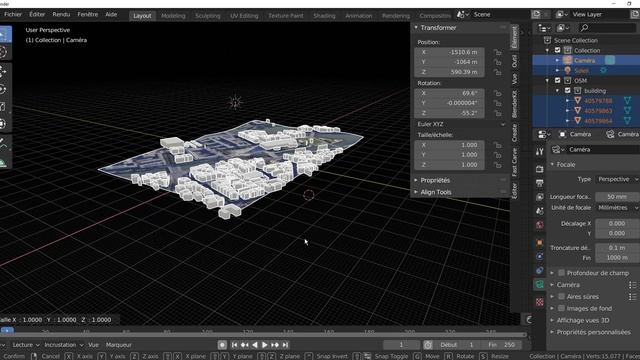Switch to the Shading workspace tab
Screen dimensions: 640x360
tap(324, 16)
